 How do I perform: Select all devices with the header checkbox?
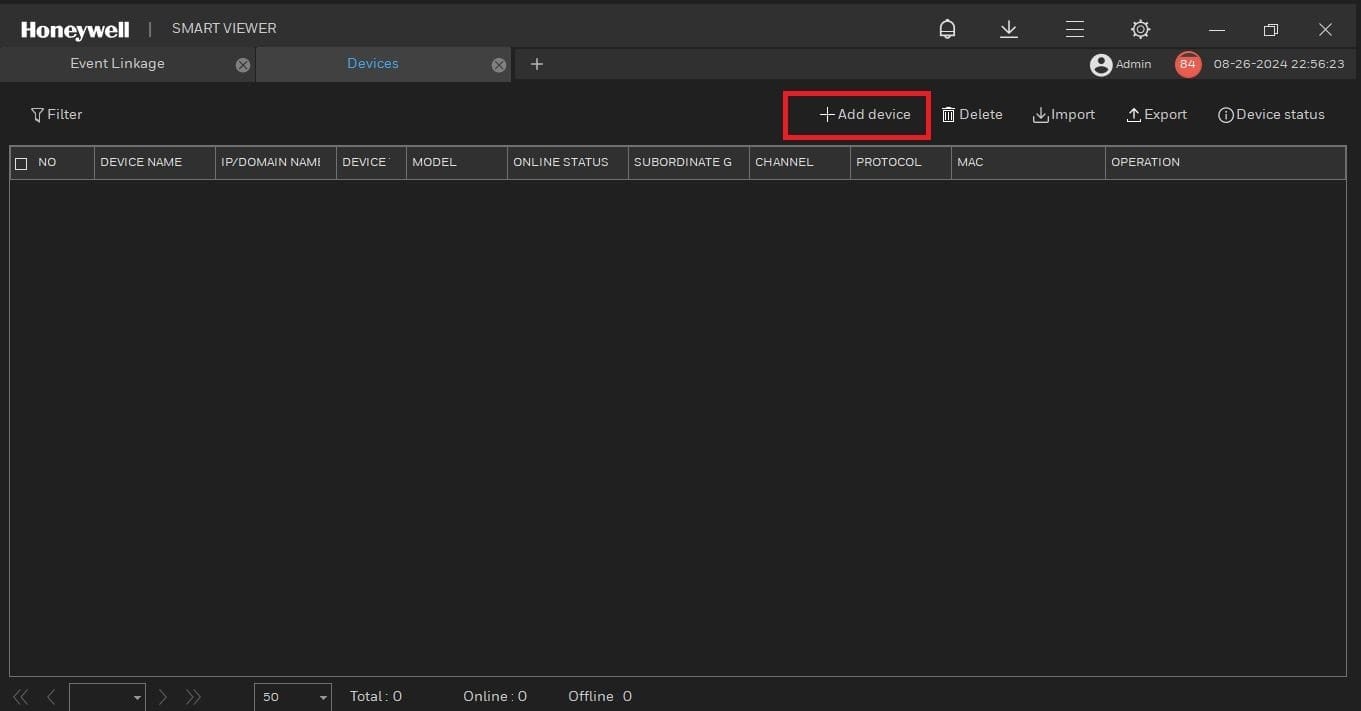click(21, 162)
